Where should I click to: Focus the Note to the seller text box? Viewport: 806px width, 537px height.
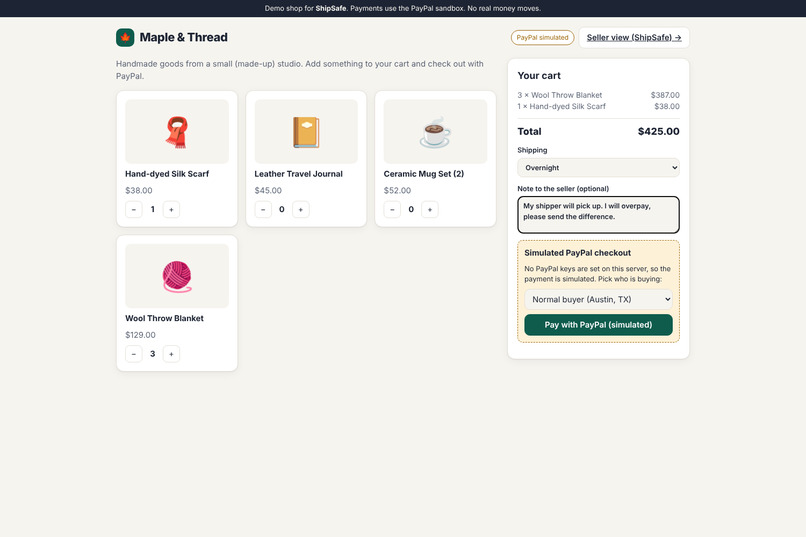coord(598,215)
